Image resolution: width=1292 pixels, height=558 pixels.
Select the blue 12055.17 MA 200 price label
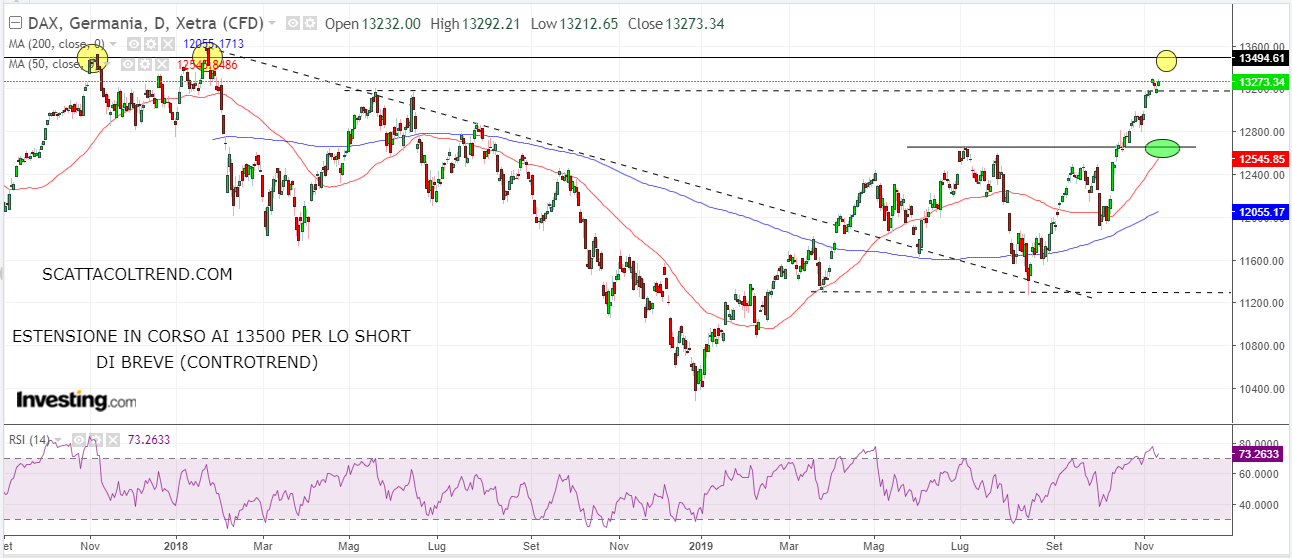[1260, 212]
